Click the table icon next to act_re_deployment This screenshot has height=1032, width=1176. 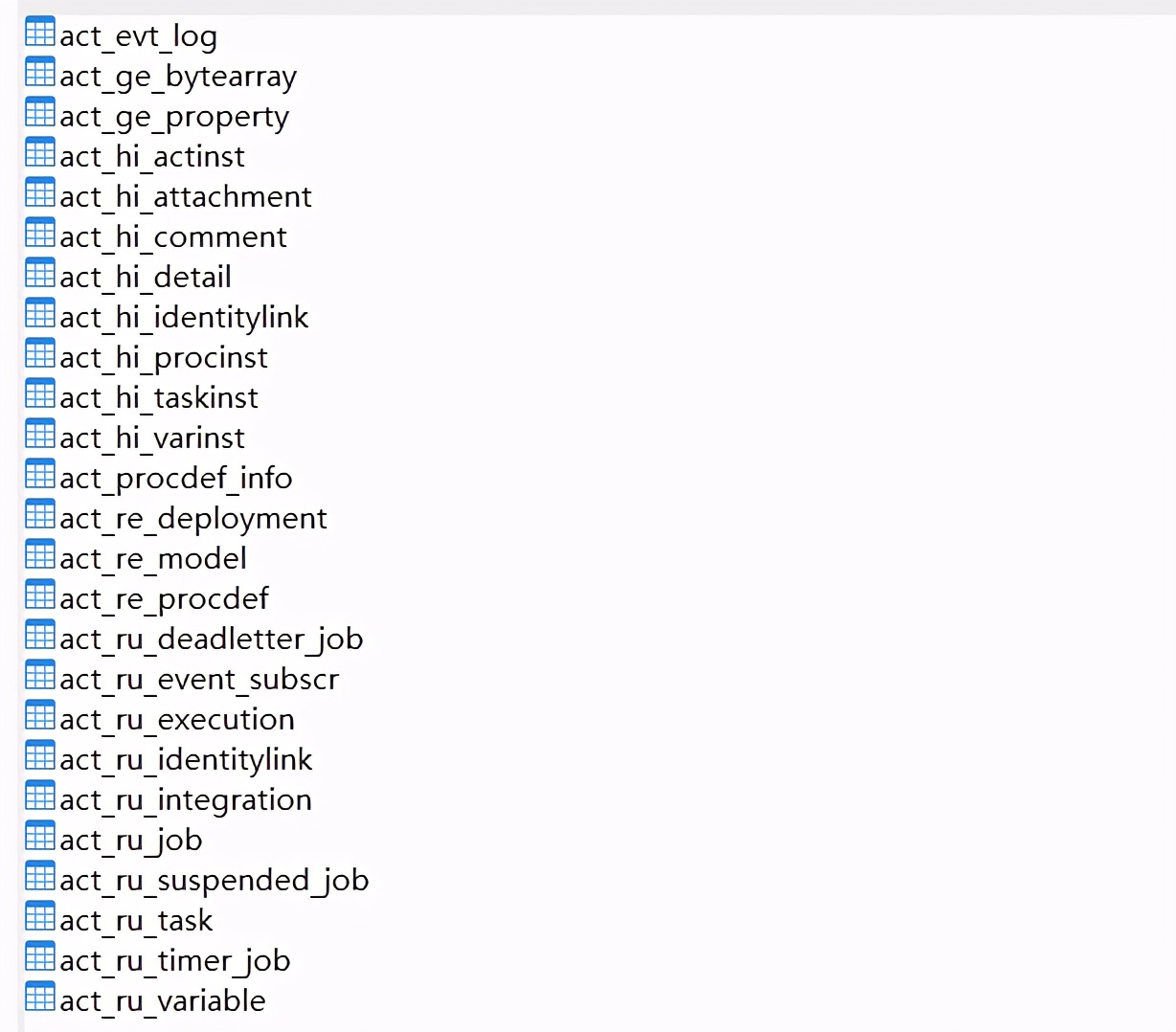pyautogui.click(x=40, y=515)
